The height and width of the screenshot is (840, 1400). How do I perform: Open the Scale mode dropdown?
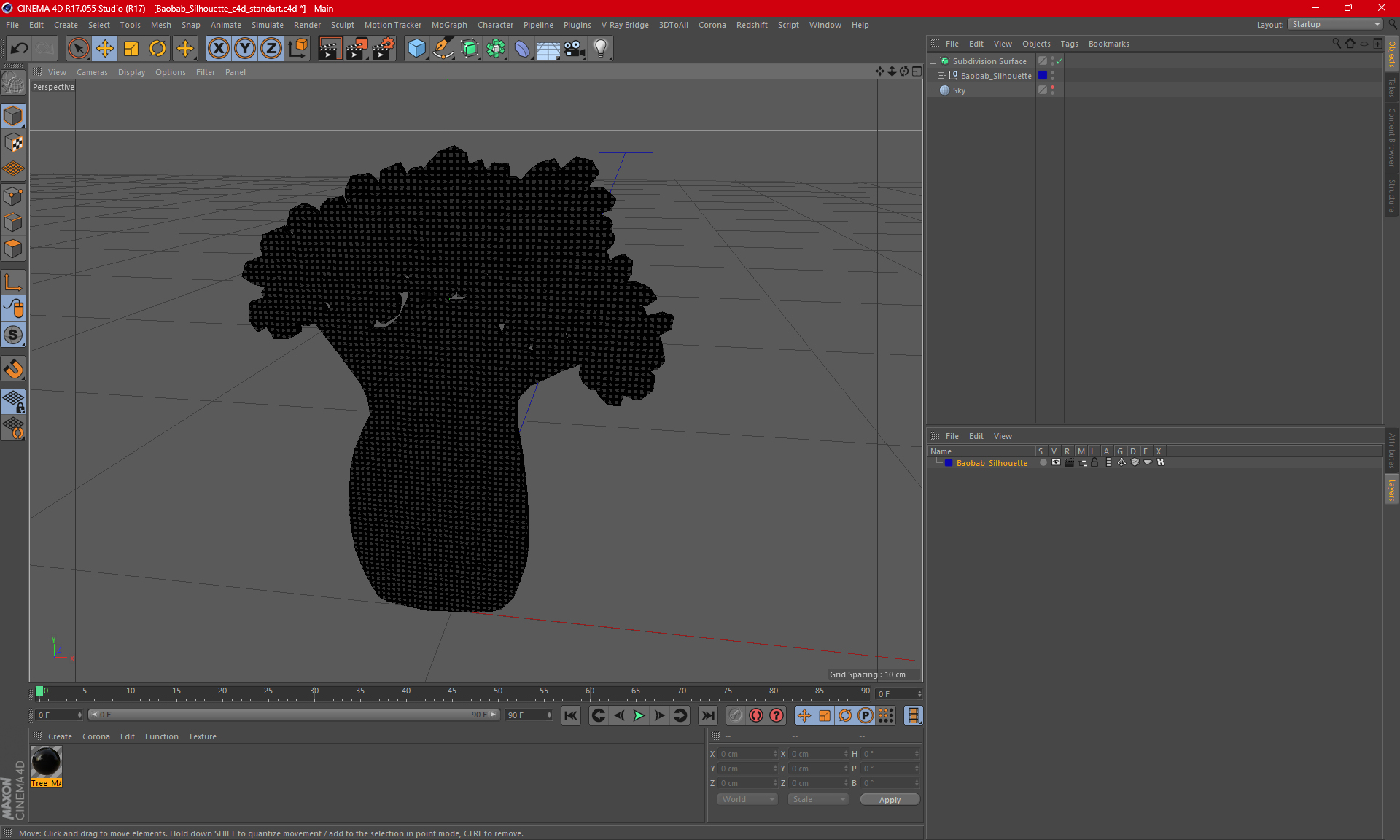[818, 799]
